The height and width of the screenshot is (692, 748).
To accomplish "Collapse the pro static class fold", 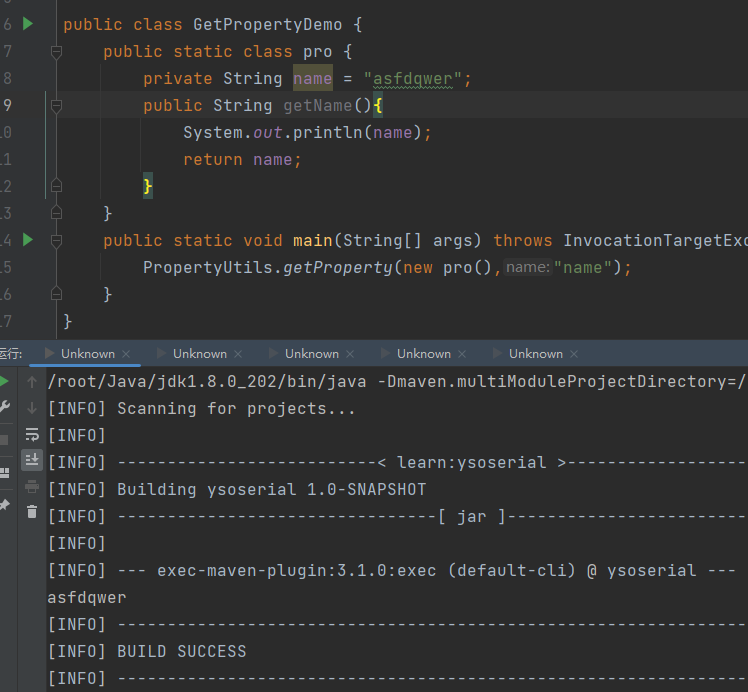I will (x=56, y=51).
